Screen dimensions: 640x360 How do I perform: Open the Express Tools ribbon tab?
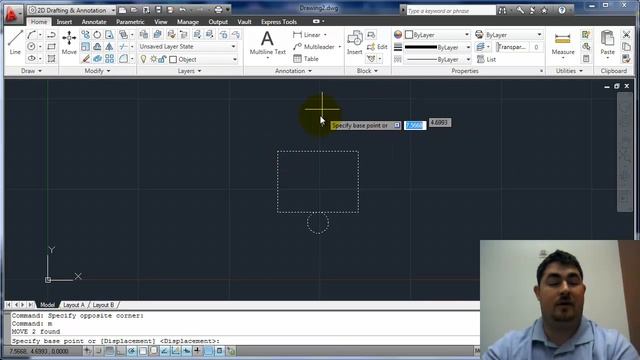pos(279,22)
